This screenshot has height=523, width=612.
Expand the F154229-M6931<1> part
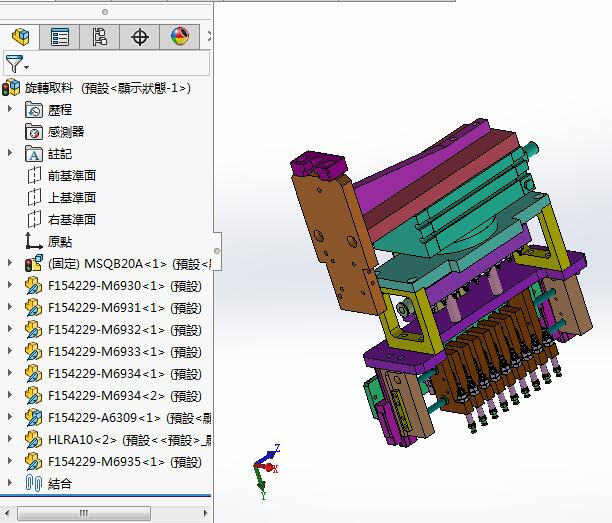pos(10,307)
